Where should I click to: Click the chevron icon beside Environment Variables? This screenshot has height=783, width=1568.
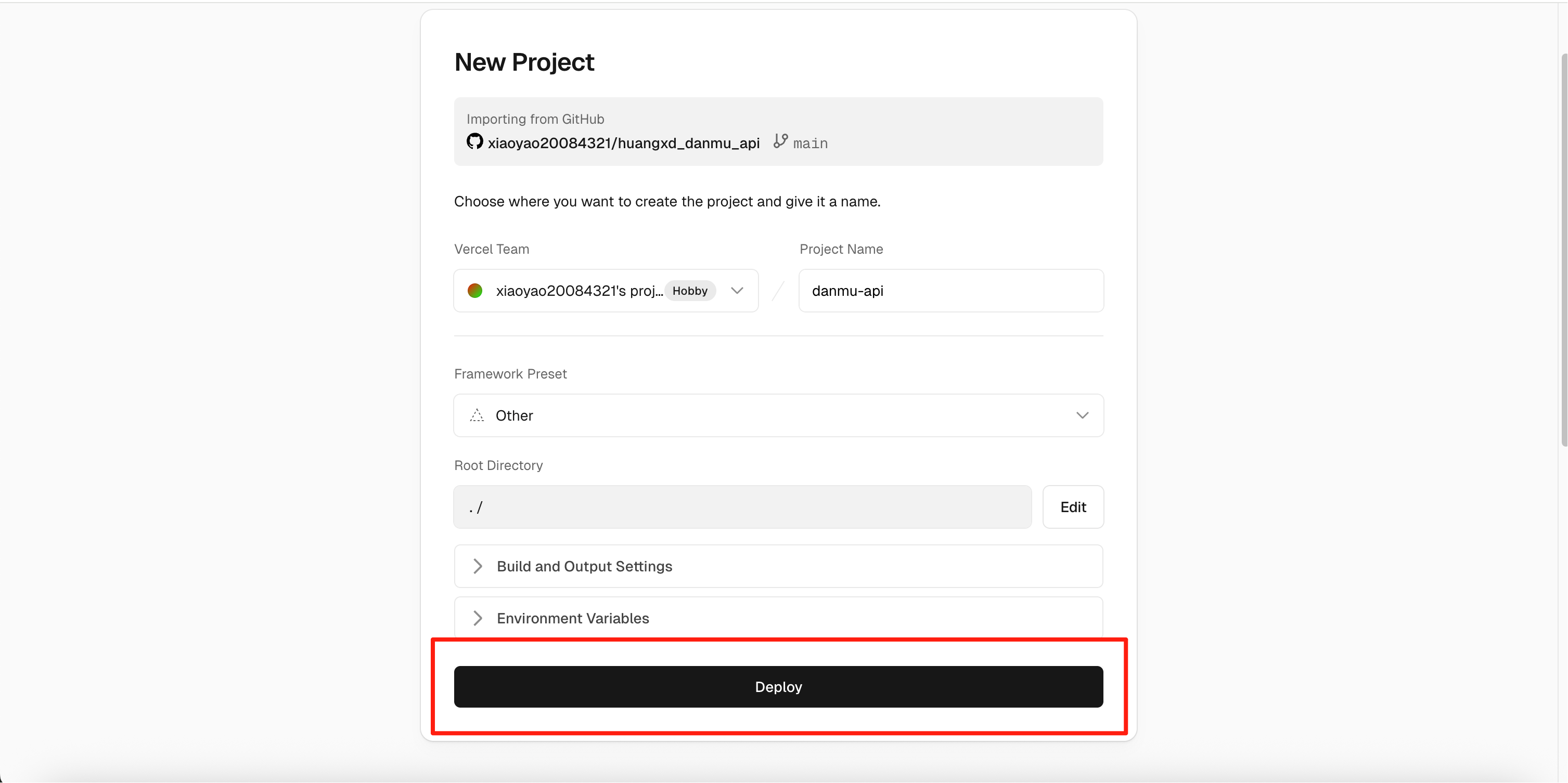tap(478, 618)
